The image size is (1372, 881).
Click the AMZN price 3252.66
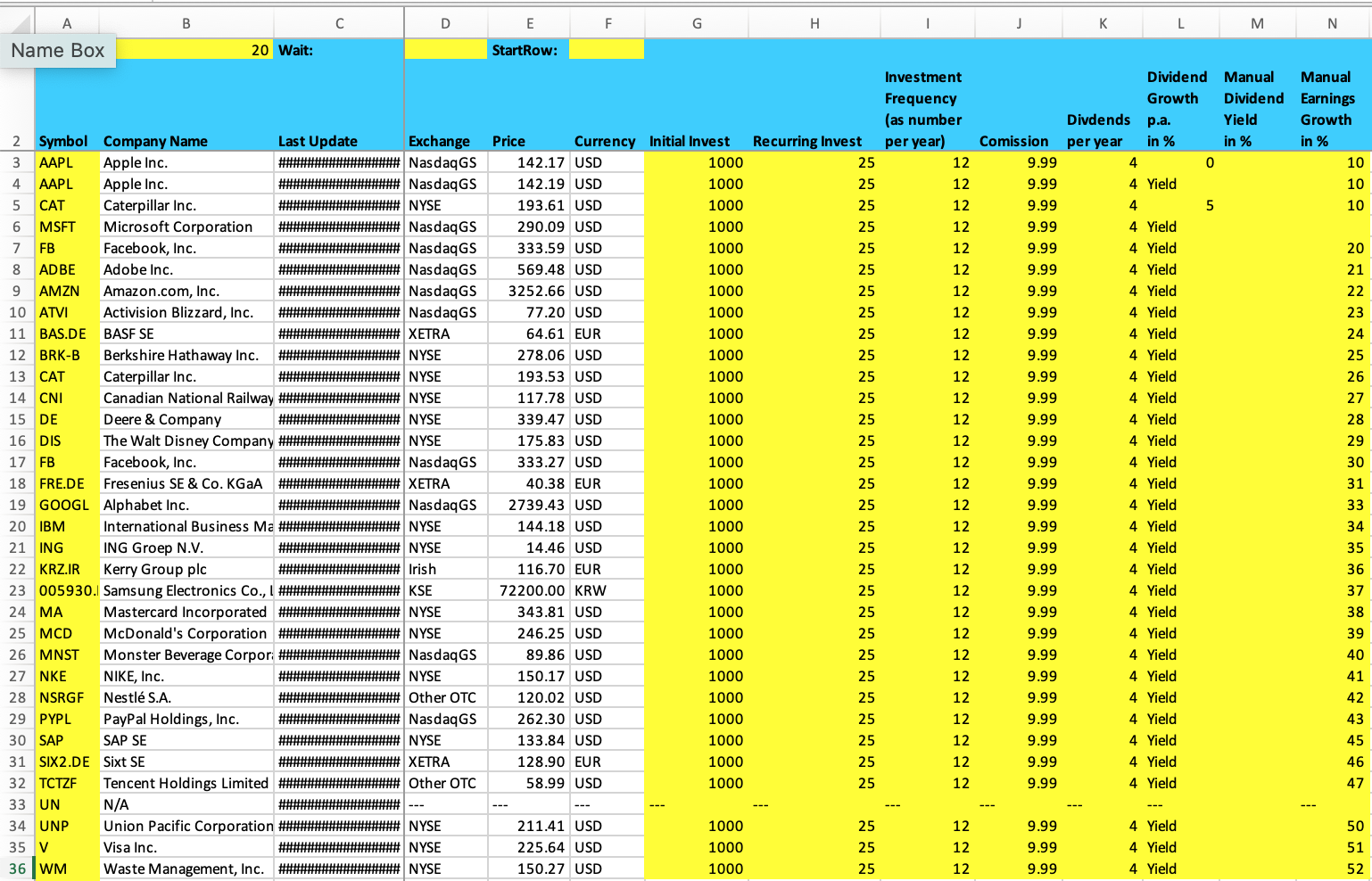click(x=529, y=291)
